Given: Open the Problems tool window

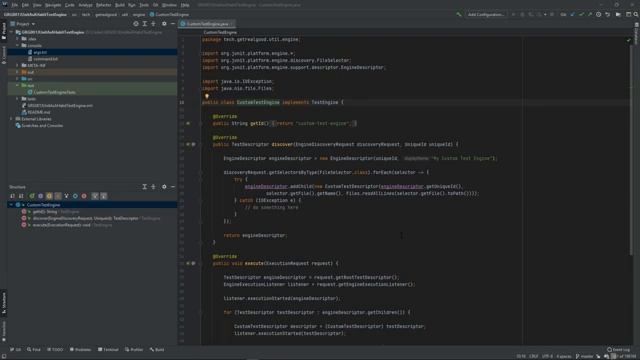Looking at the screenshot, I should [80, 350].
